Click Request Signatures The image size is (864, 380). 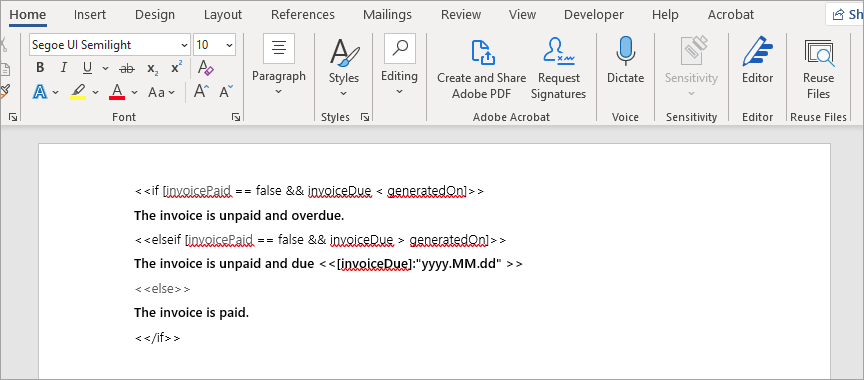point(558,68)
